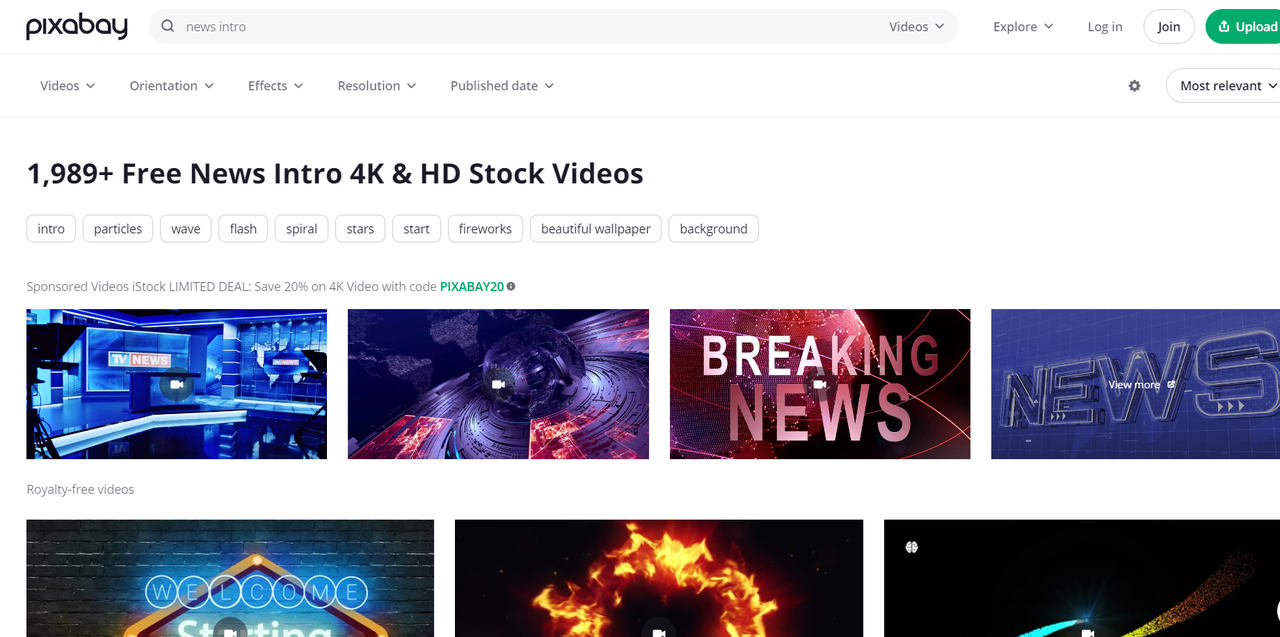
Task: Select the beautiful wallpaper tag
Action: 596,229
